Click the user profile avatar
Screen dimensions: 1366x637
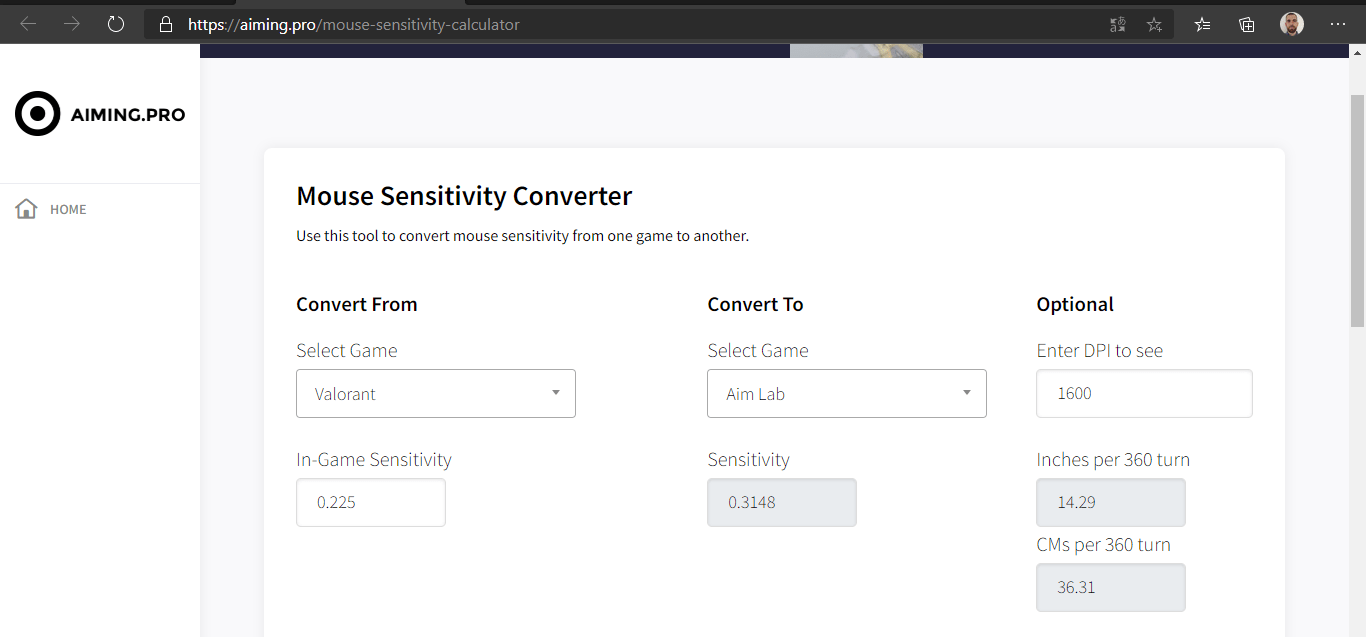1292,24
